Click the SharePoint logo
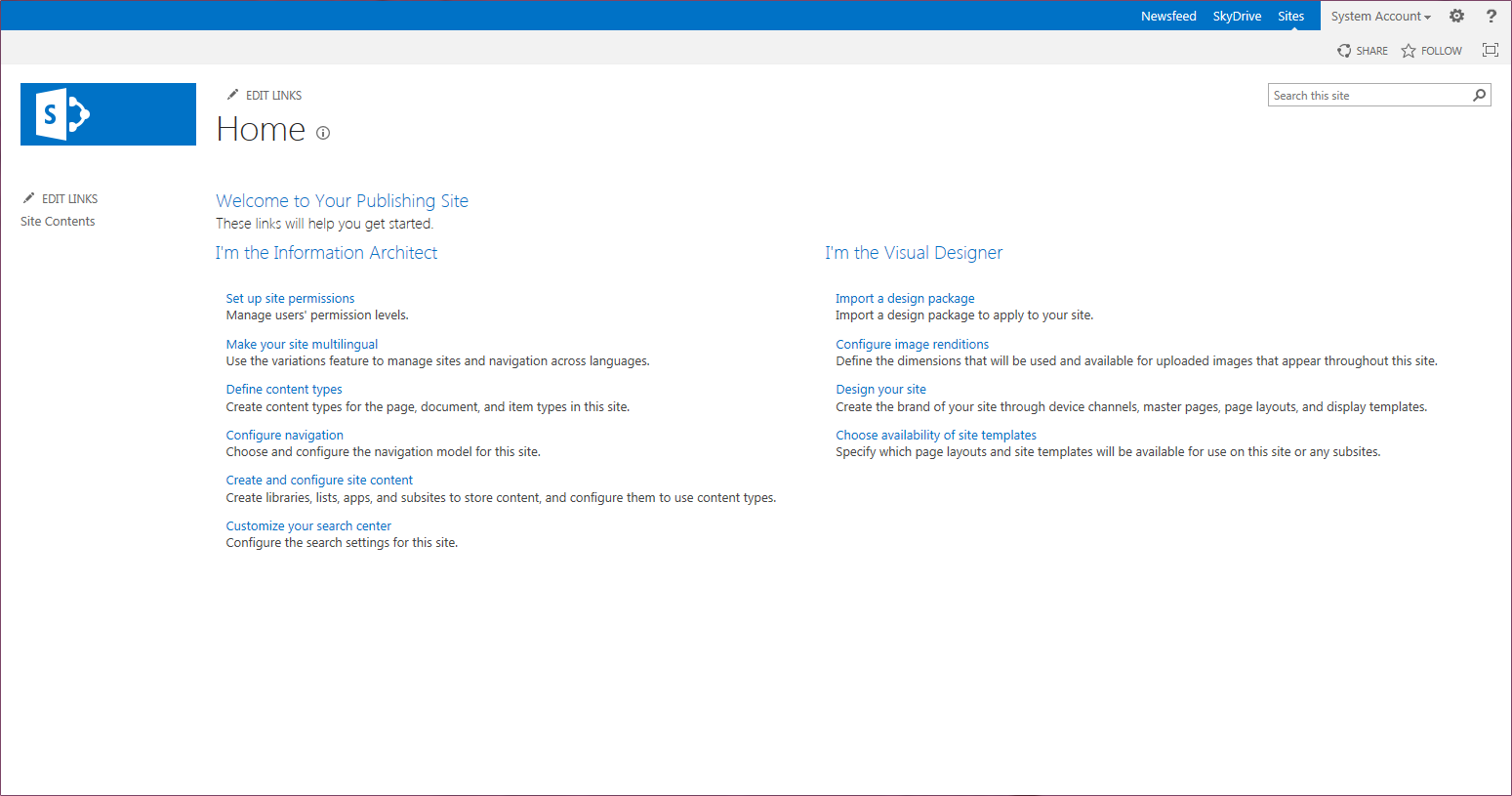1512x796 pixels. [108, 114]
